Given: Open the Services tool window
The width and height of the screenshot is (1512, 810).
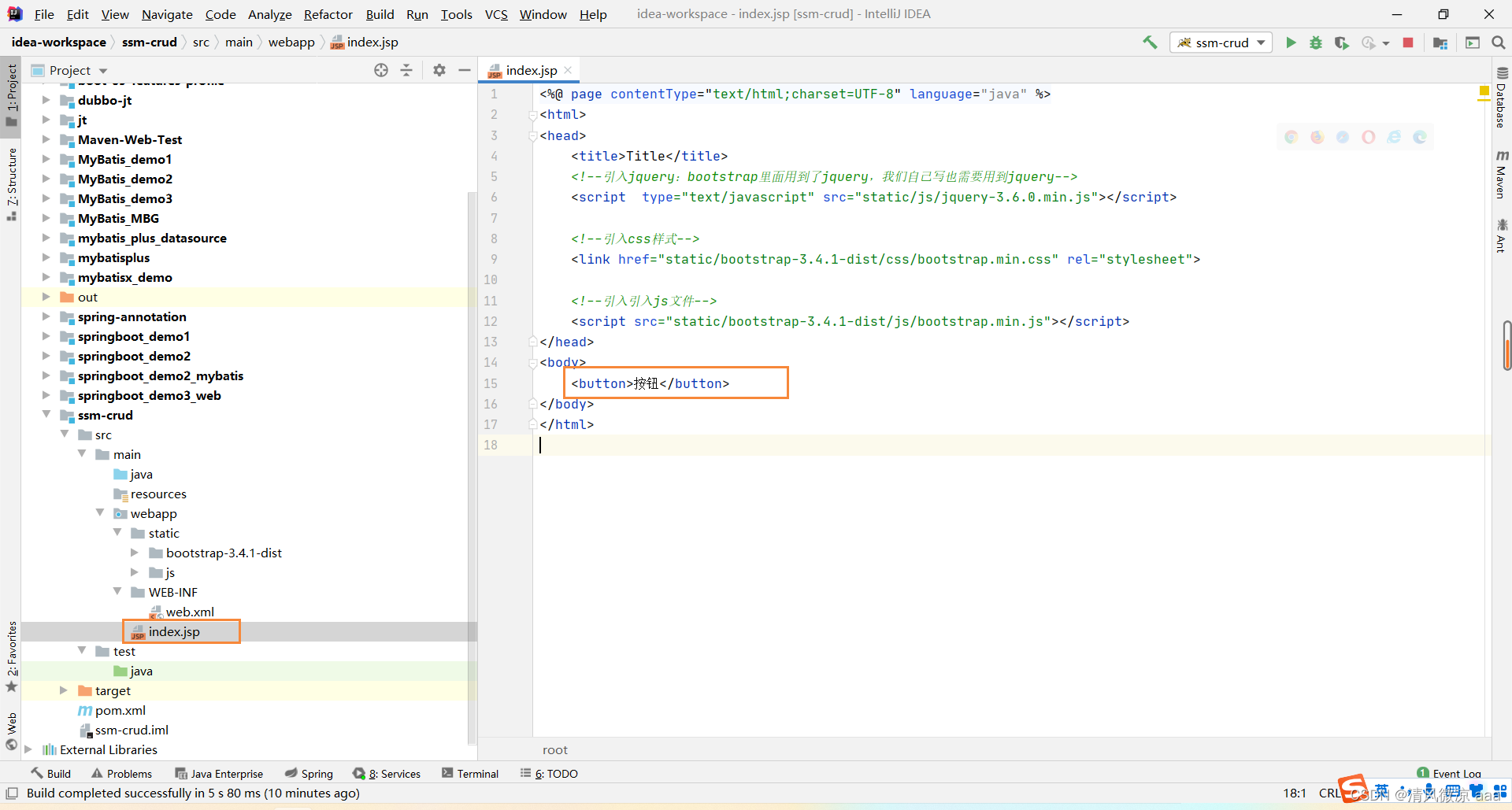Looking at the screenshot, I should tap(387, 774).
